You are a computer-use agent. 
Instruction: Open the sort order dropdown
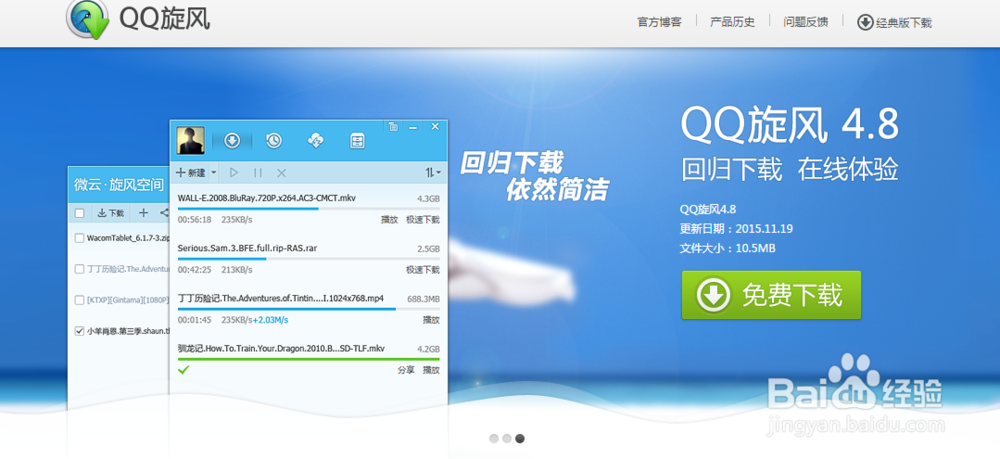pos(433,172)
